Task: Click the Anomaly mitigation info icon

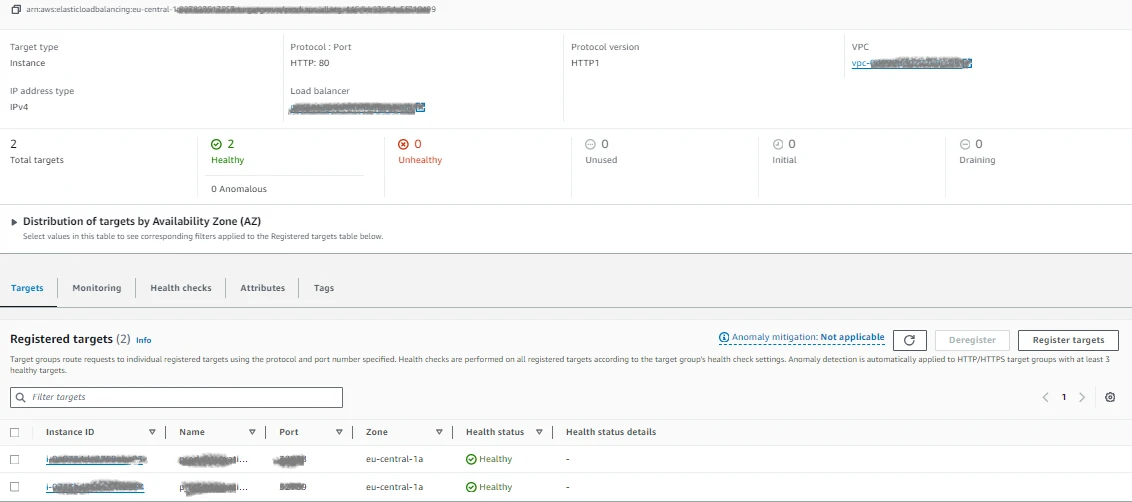Action: (724, 337)
